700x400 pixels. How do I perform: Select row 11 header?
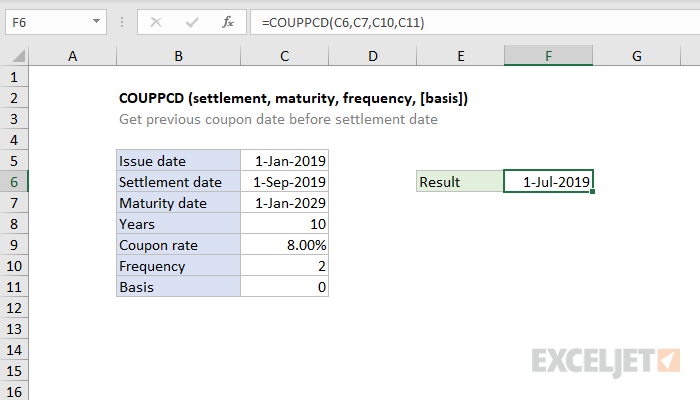coord(14,287)
